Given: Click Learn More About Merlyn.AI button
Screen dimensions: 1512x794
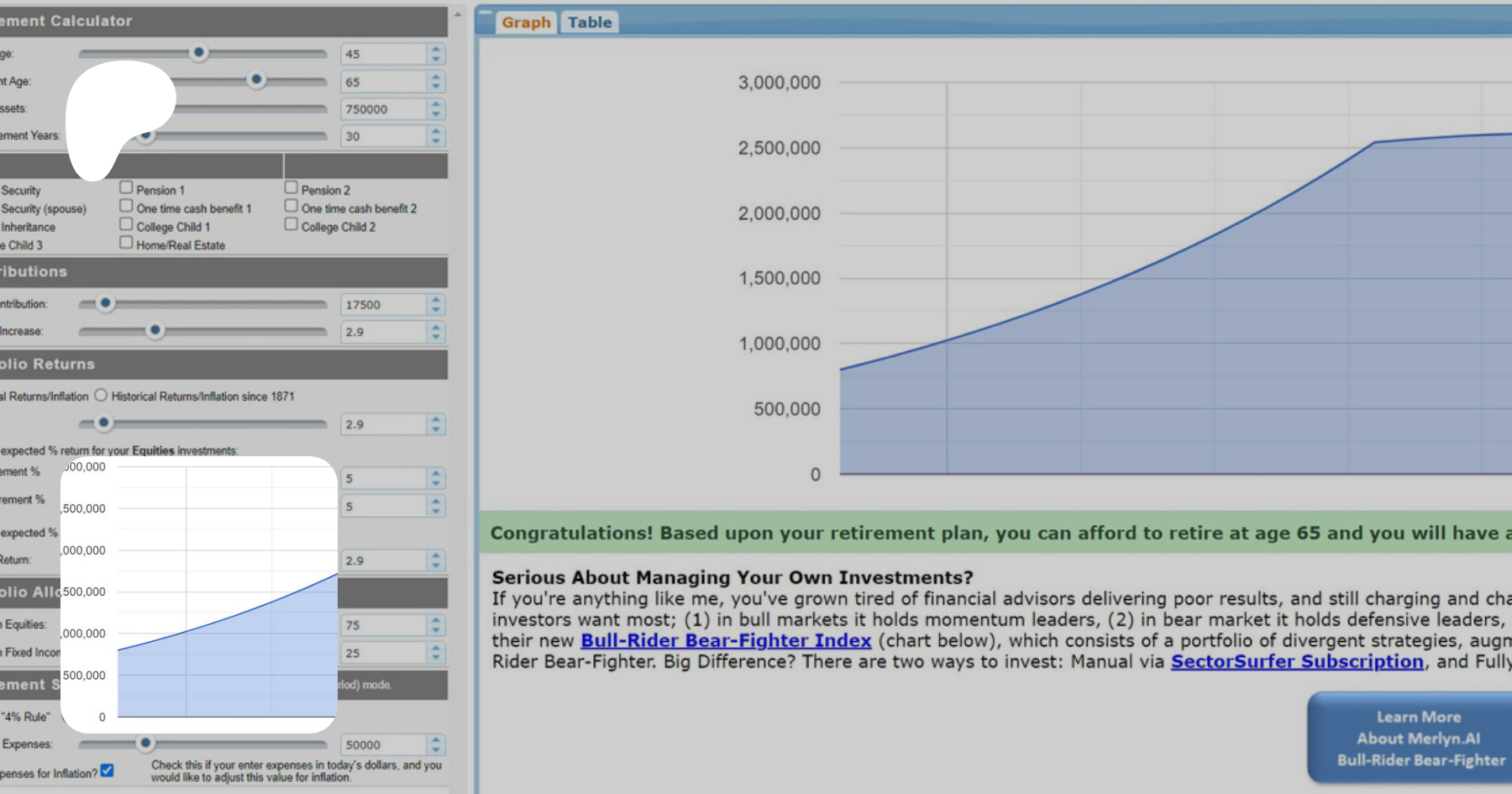Looking at the screenshot, I should coord(1420,738).
